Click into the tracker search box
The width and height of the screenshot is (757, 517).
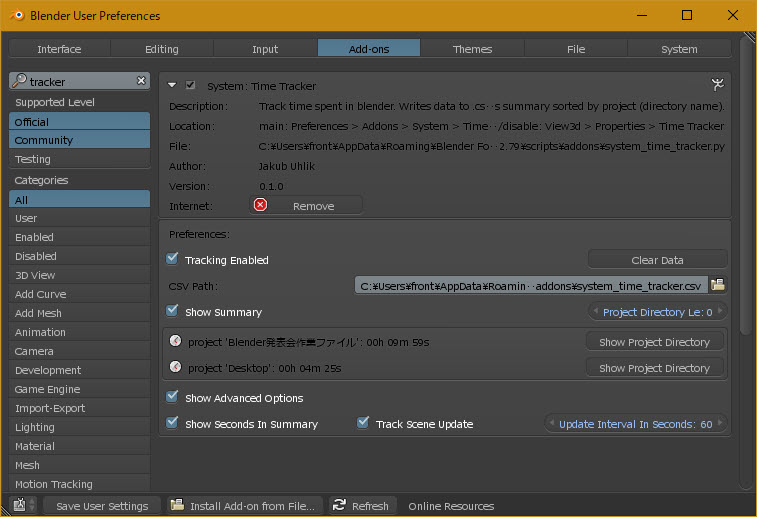point(80,81)
